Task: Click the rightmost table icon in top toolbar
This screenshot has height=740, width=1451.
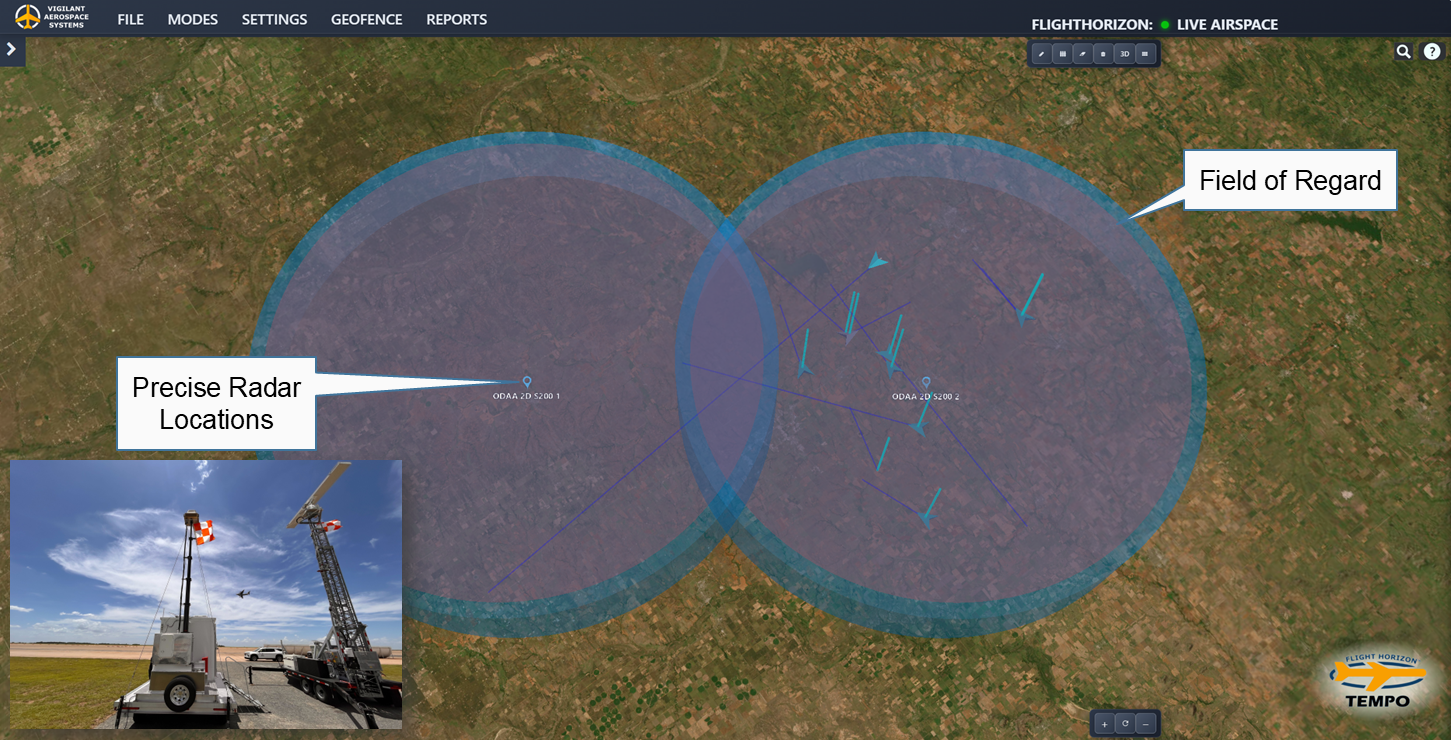Action: 1145,53
